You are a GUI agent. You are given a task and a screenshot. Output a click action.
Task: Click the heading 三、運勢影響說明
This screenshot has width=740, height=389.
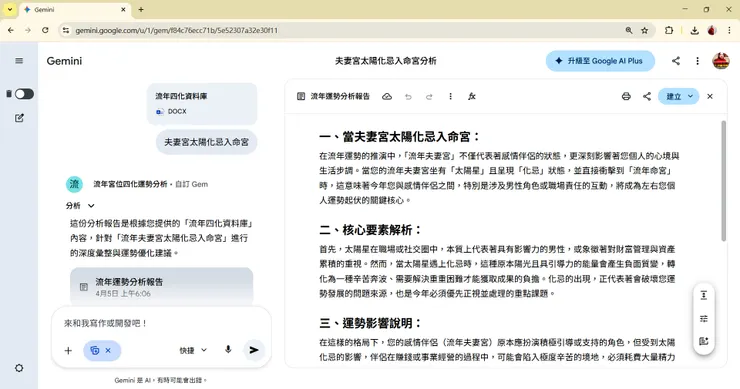(370, 323)
